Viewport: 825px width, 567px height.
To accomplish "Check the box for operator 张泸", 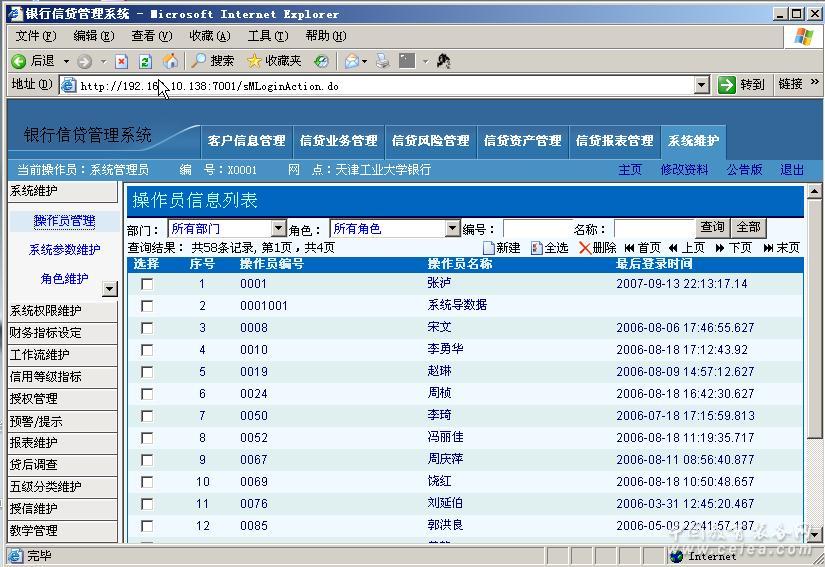I will pyautogui.click(x=147, y=284).
